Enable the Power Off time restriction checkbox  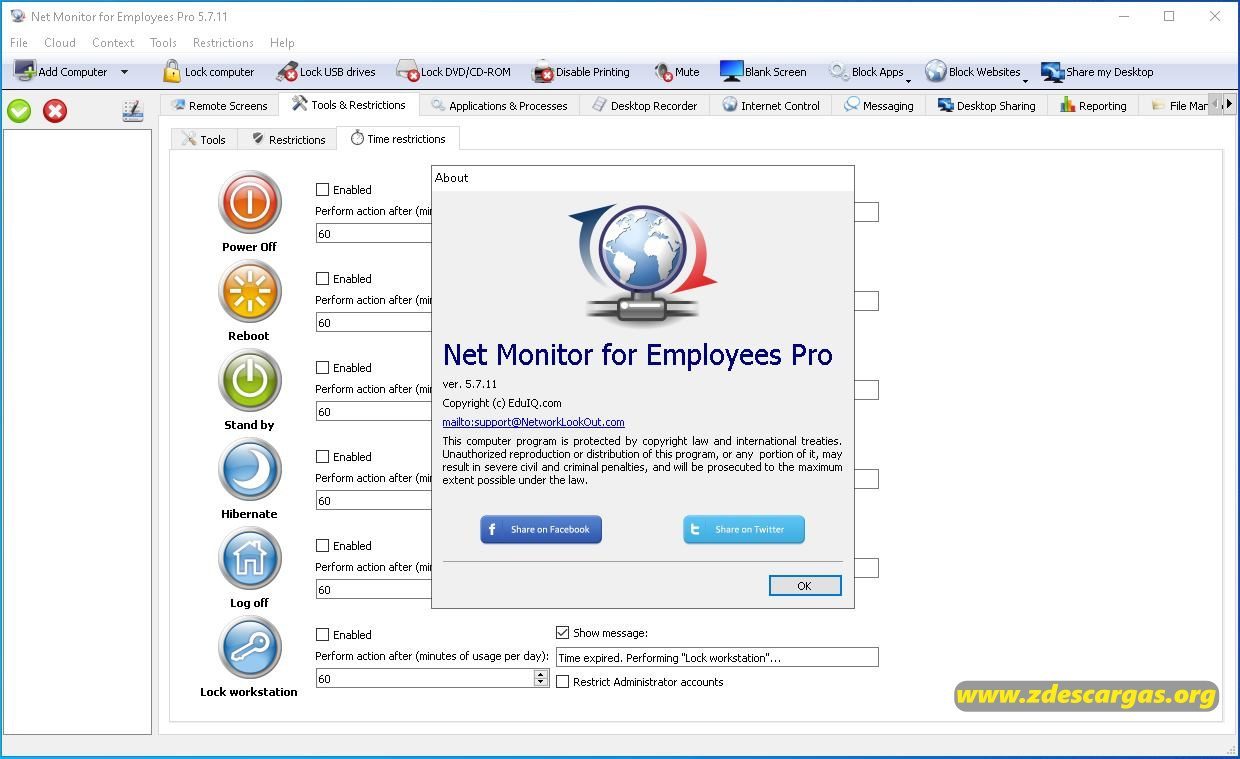click(x=322, y=189)
